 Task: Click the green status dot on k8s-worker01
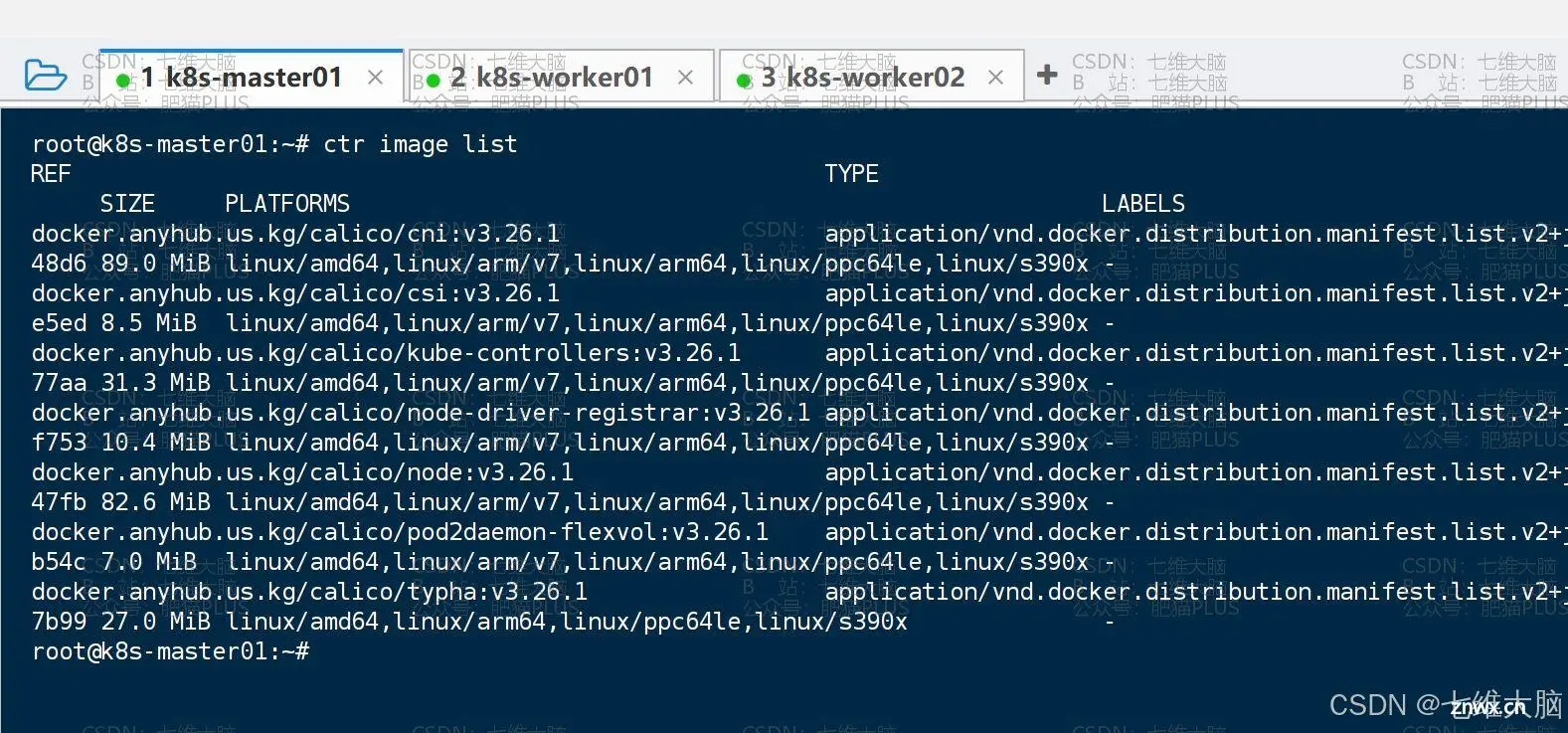tap(434, 81)
